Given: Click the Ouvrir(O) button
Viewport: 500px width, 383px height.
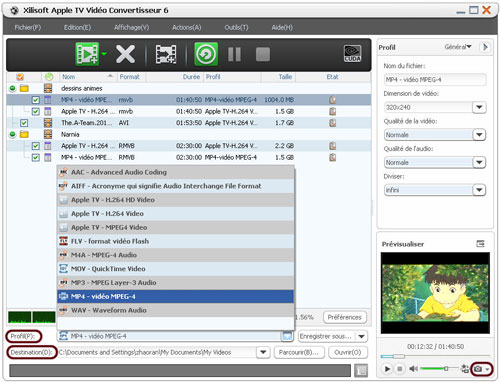Looking at the screenshot, I should (348, 352).
